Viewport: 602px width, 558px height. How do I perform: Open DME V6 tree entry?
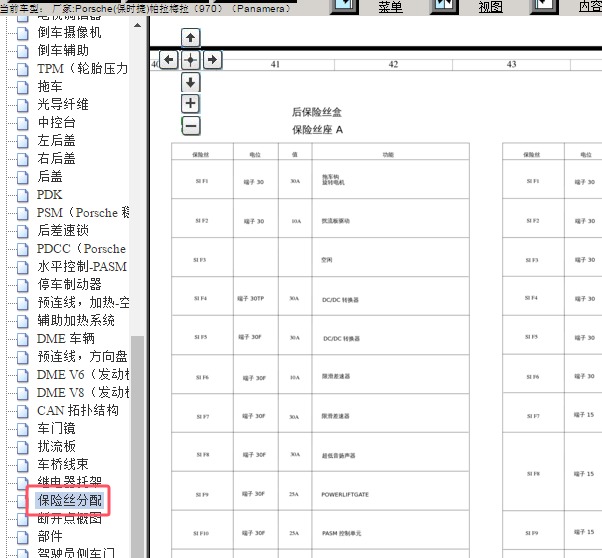83,374
